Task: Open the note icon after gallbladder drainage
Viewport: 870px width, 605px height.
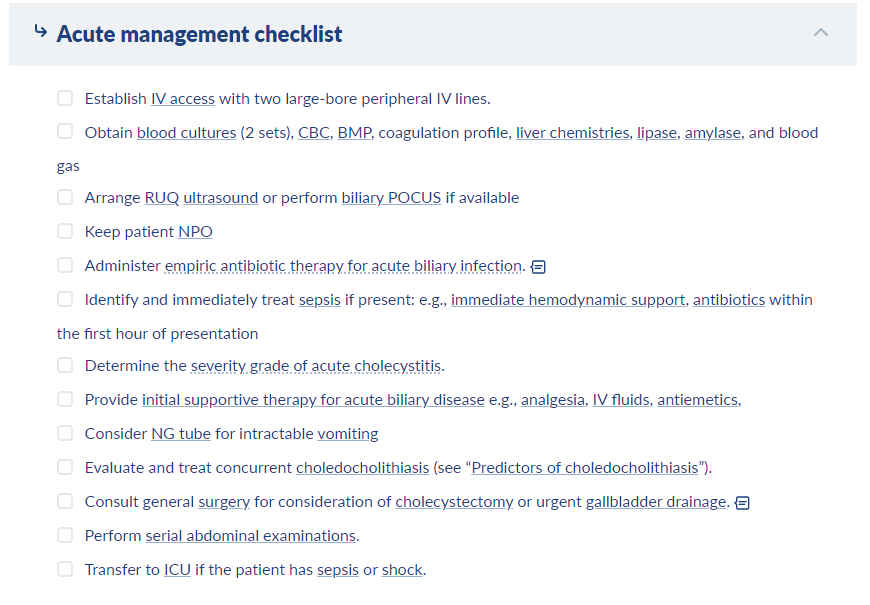Action: [x=742, y=503]
